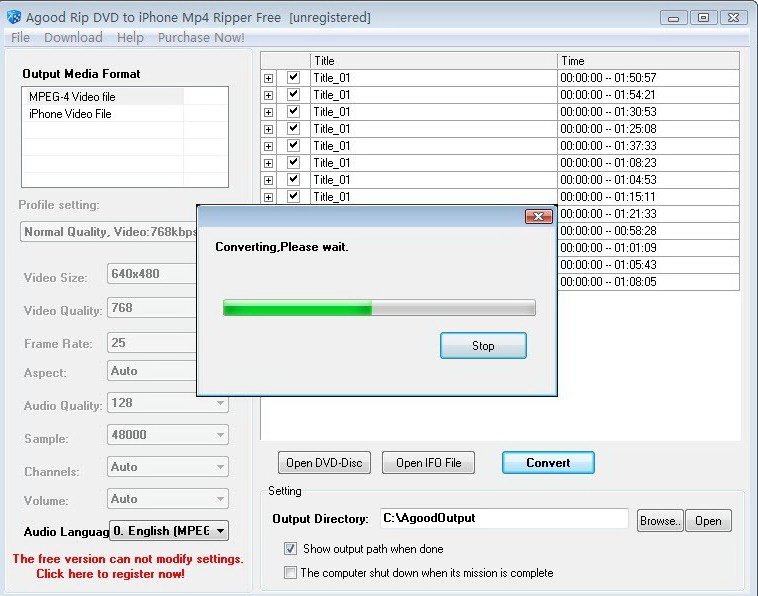
Task: Expand the title row timed 01:37:33
Action: click(x=268, y=146)
